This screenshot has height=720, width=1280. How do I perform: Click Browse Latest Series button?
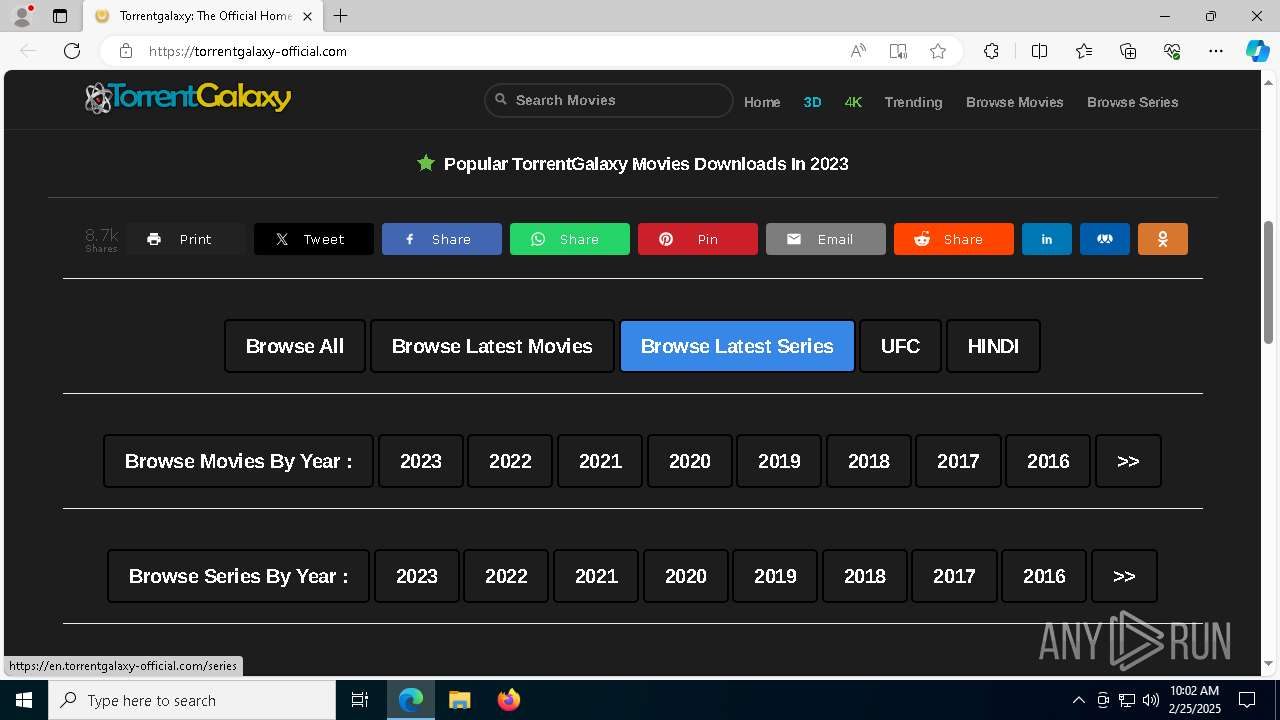coord(737,346)
